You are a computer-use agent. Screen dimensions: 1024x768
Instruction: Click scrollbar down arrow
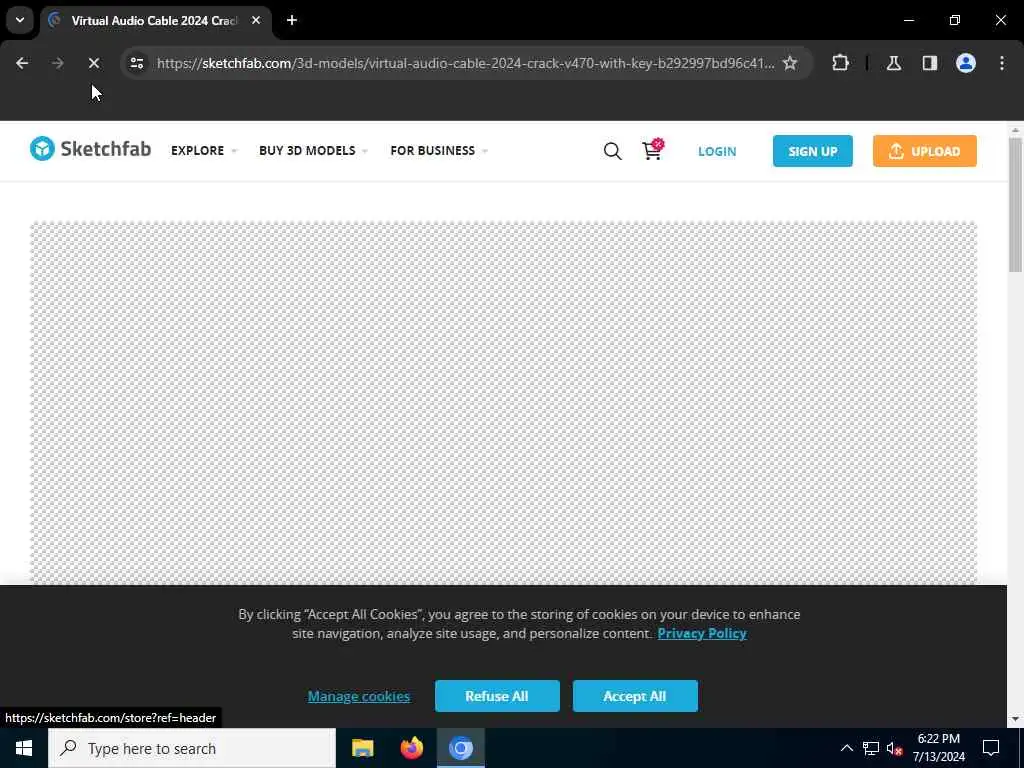(1015, 719)
